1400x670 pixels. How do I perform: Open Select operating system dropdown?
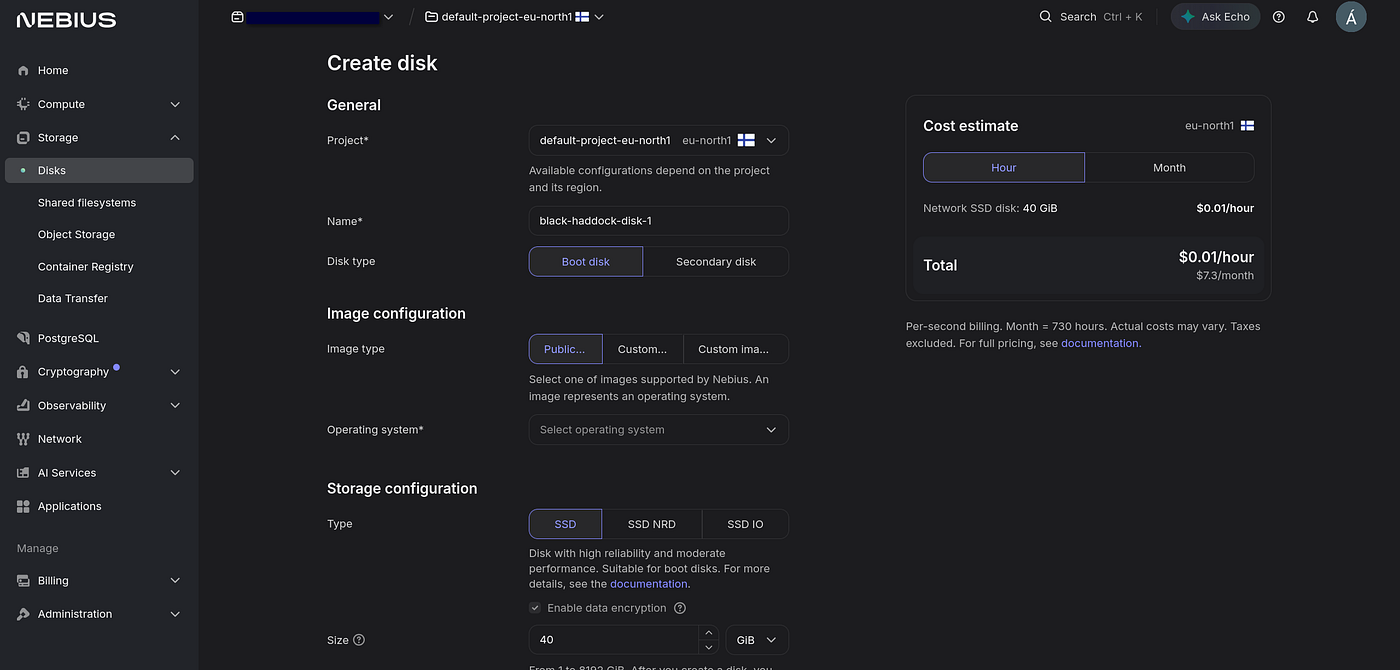(x=659, y=430)
